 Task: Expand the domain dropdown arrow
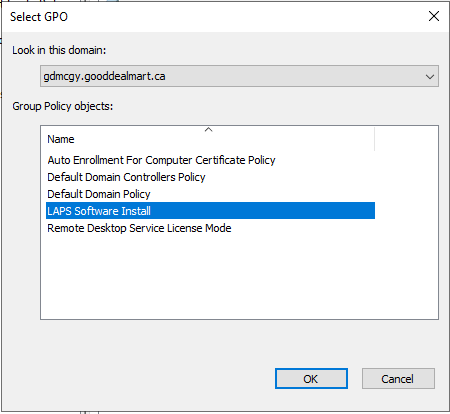[x=430, y=77]
